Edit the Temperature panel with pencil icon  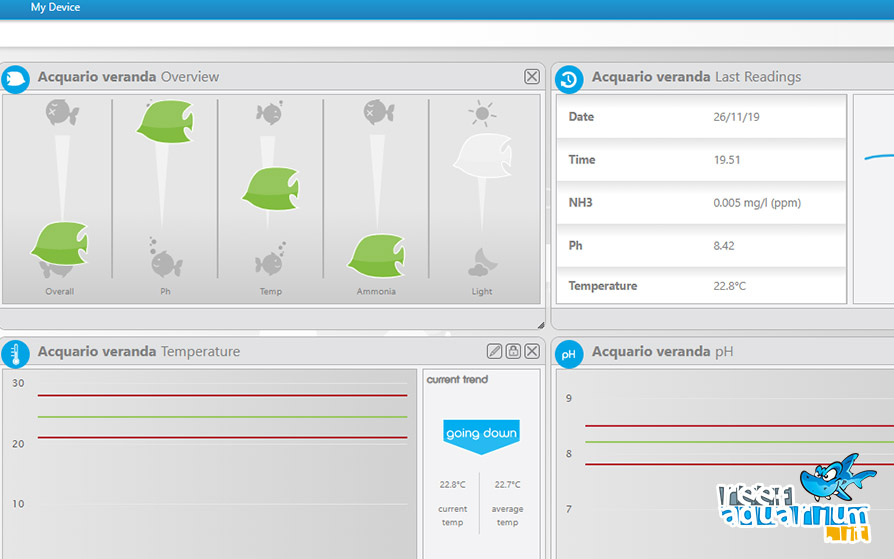coord(494,351)
